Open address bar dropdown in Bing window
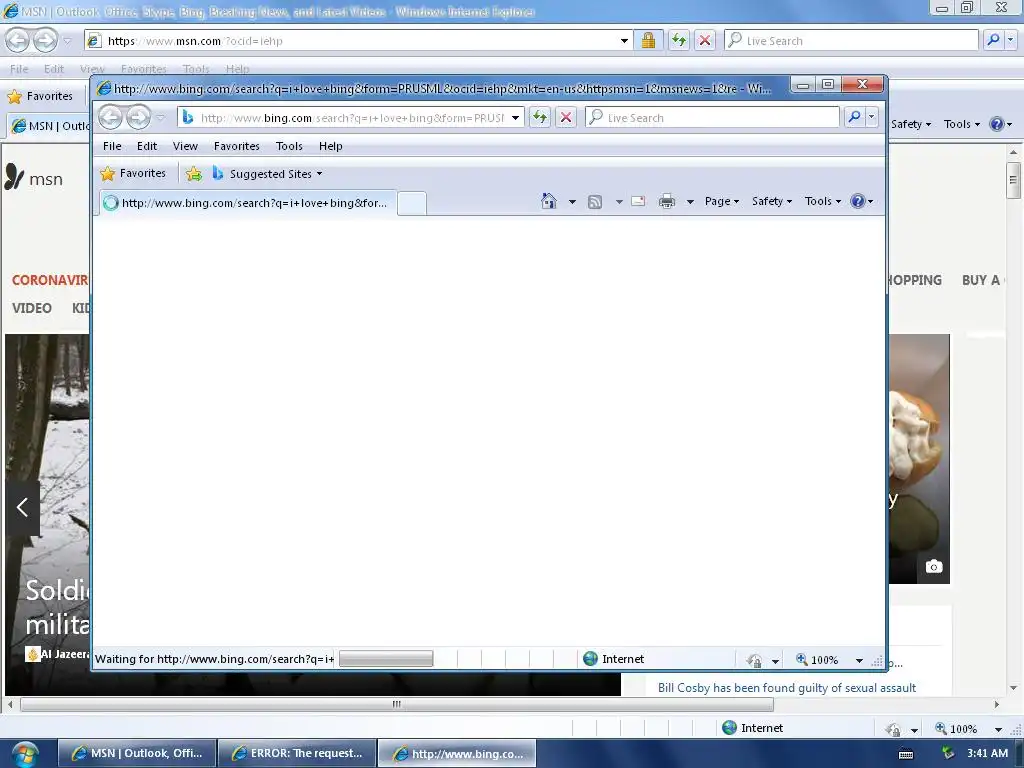1024x768 pixels. (x=515, y=118)
